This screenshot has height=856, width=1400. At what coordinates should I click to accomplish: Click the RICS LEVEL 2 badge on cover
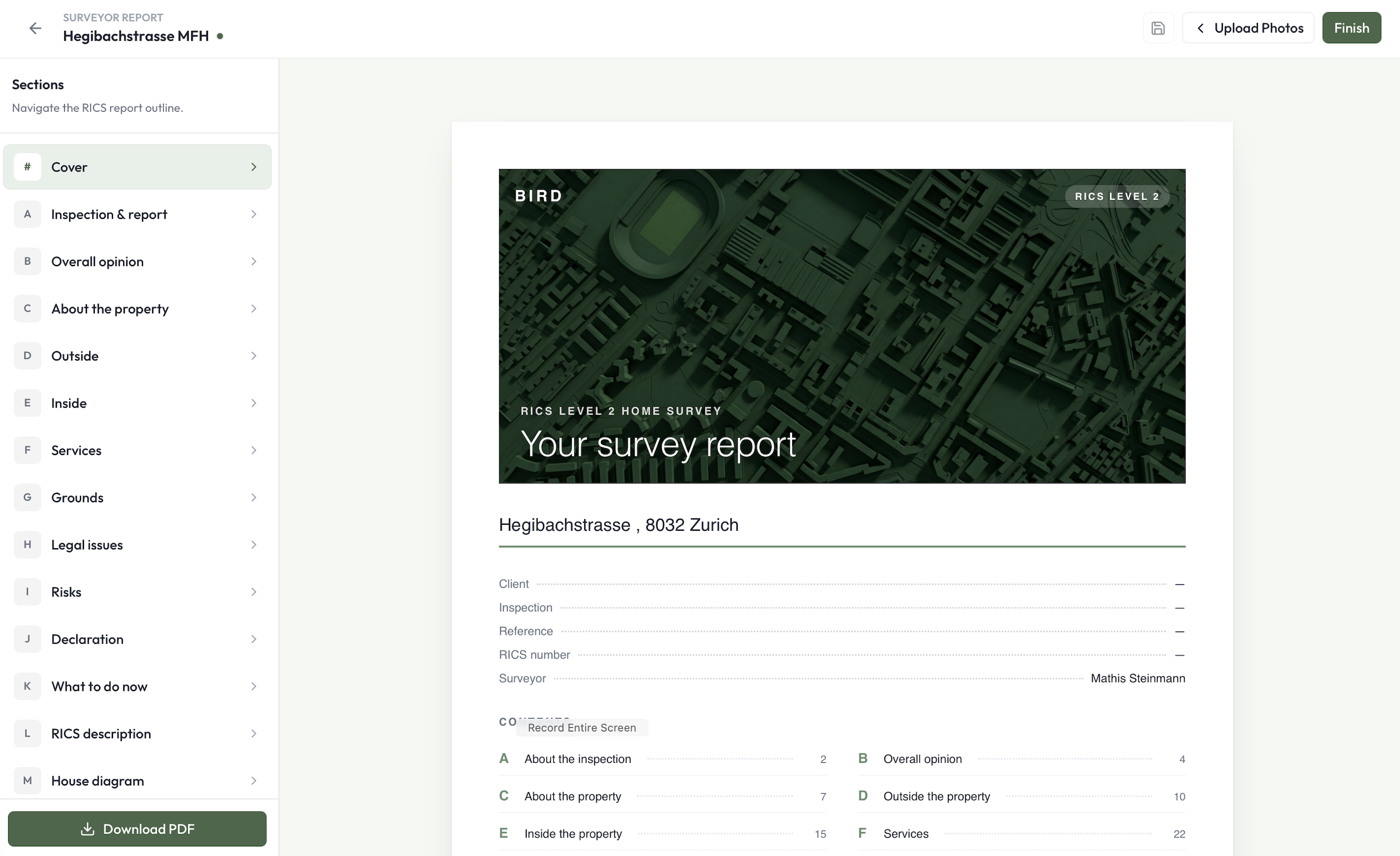click(1116, 196)
